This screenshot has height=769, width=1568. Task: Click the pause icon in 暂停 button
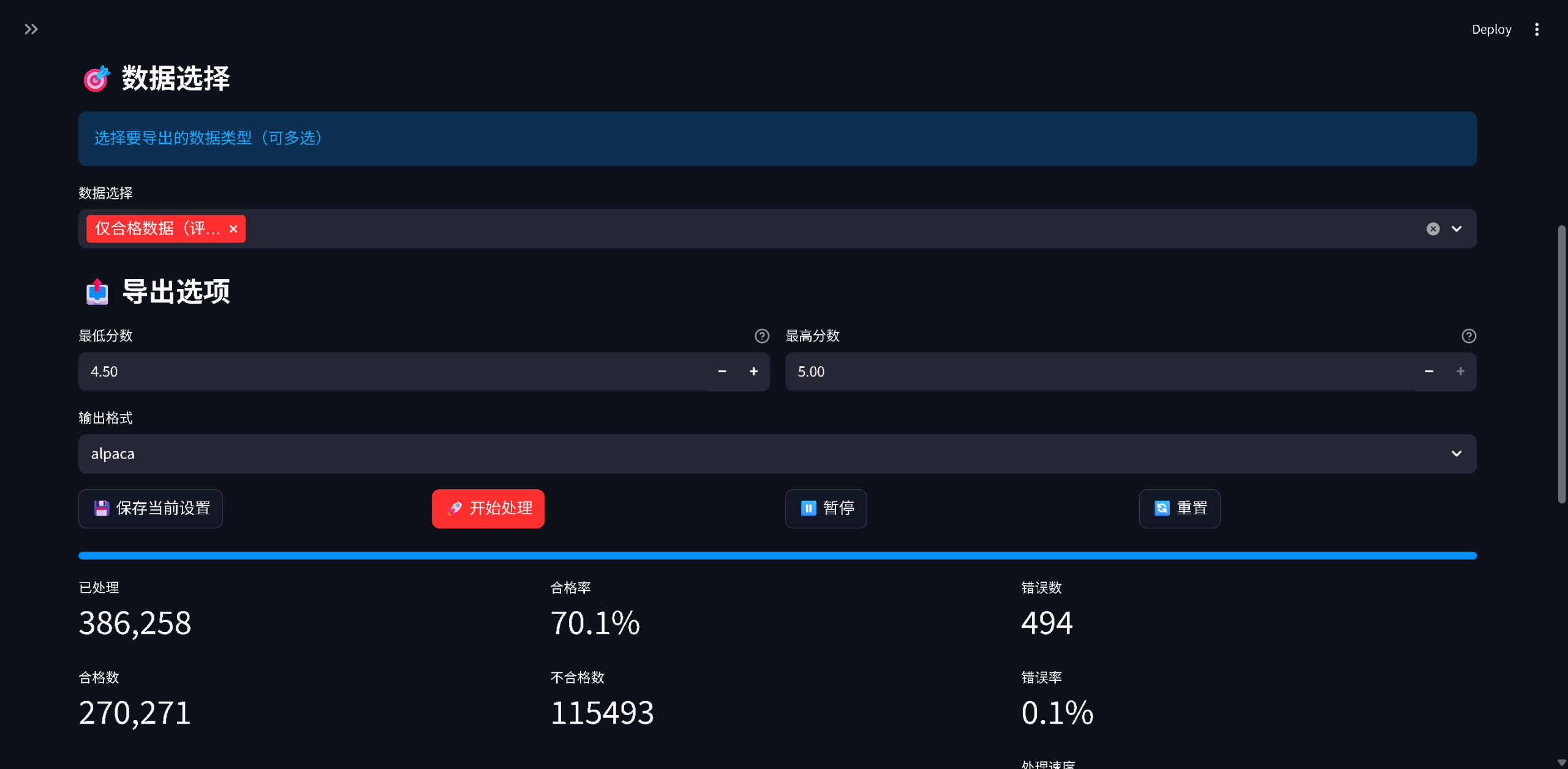[809, 508]
